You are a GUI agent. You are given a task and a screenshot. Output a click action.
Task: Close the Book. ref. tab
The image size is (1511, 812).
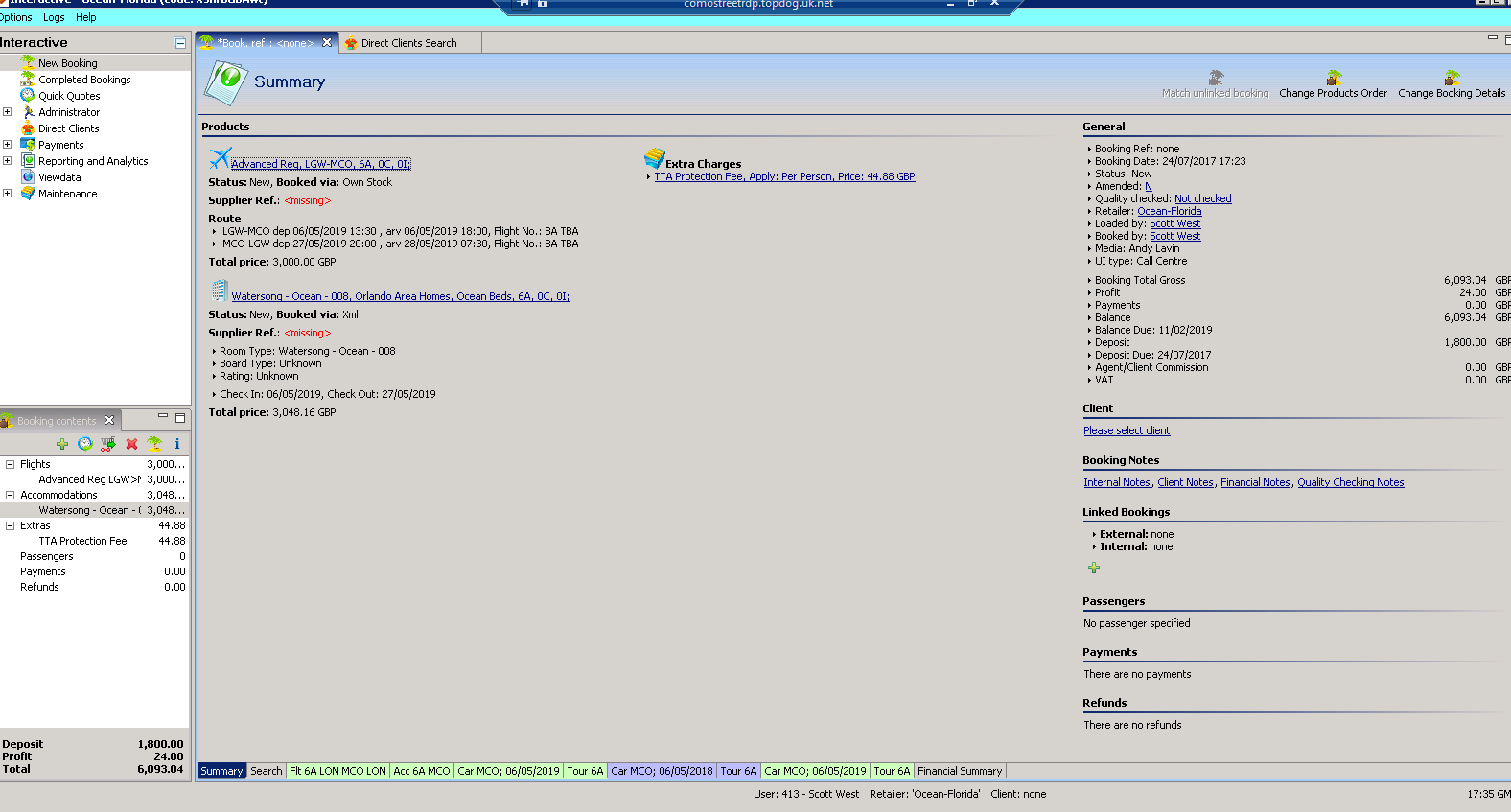(x=327, y=42)
